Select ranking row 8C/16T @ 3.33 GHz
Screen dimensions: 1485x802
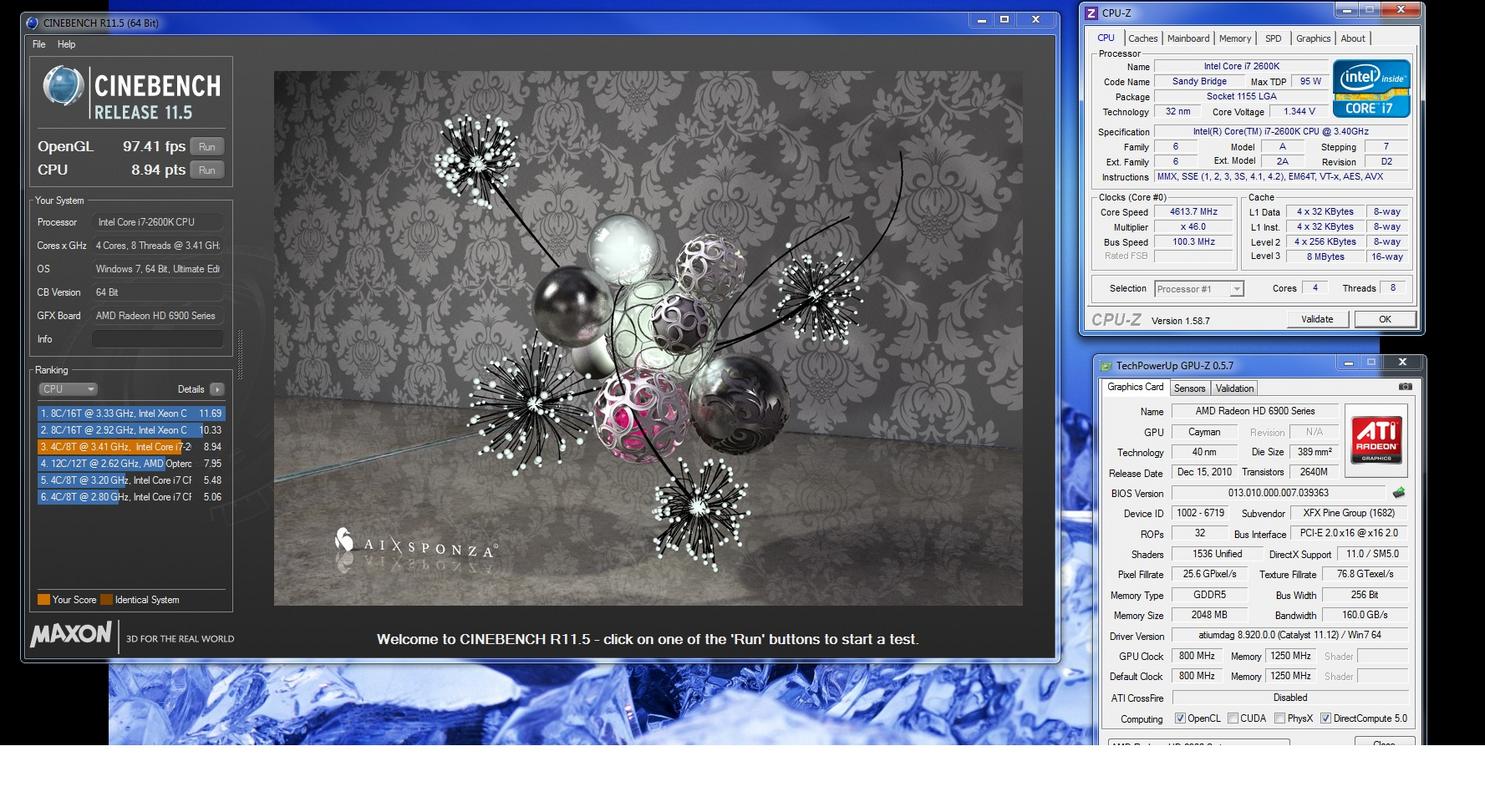point(131,413)
